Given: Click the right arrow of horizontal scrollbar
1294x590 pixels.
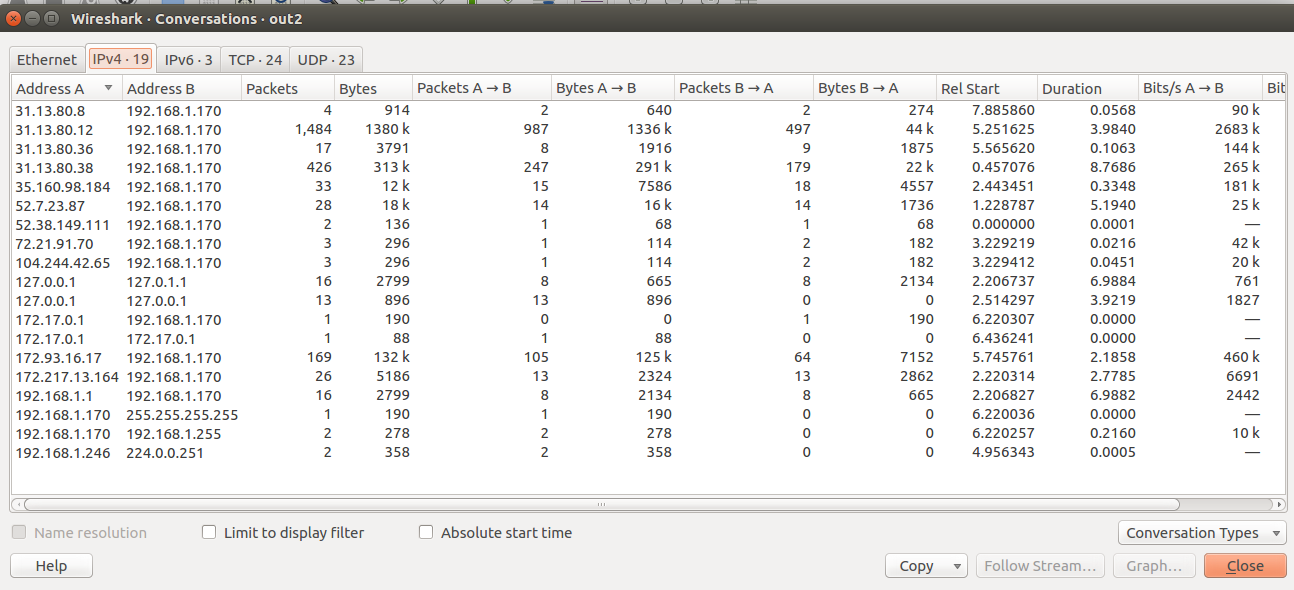Looking at the screenshot, I should coord(1280,505).
